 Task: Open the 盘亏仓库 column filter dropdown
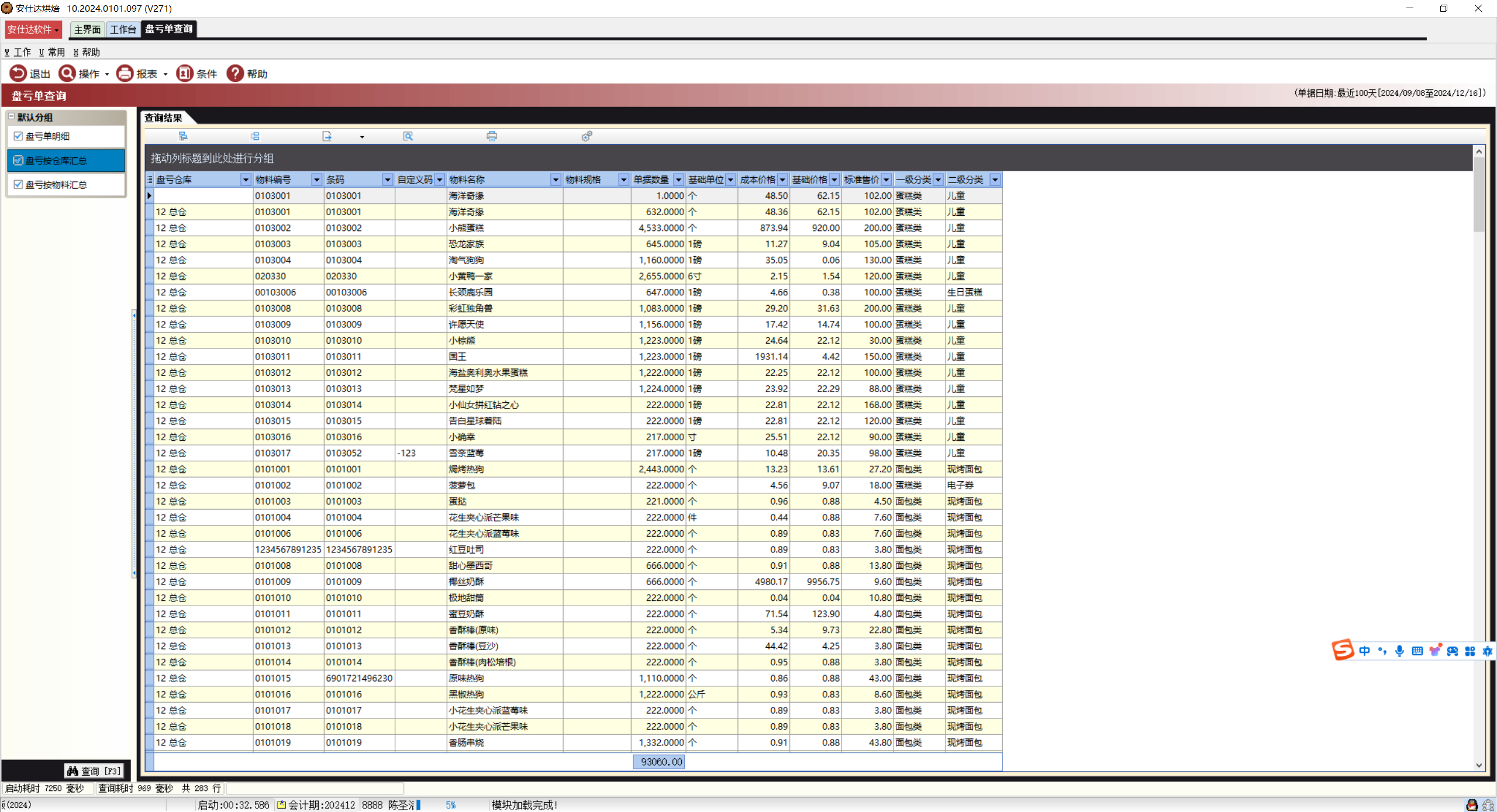[x=246, y=180]
